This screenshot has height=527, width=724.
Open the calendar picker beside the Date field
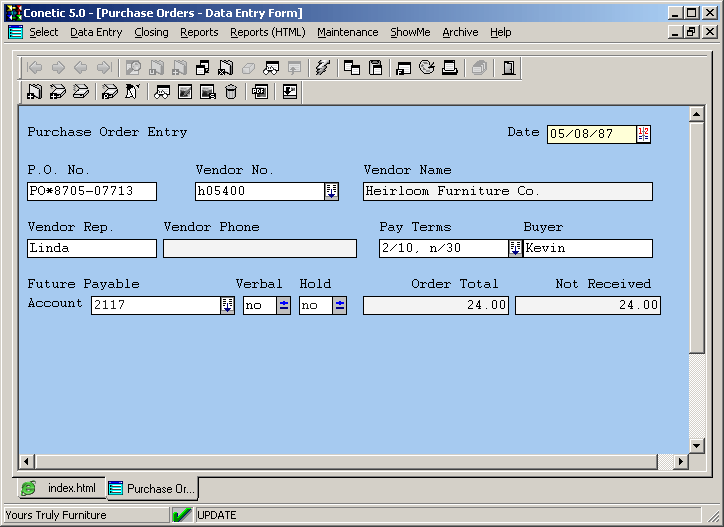click(643, 134)
